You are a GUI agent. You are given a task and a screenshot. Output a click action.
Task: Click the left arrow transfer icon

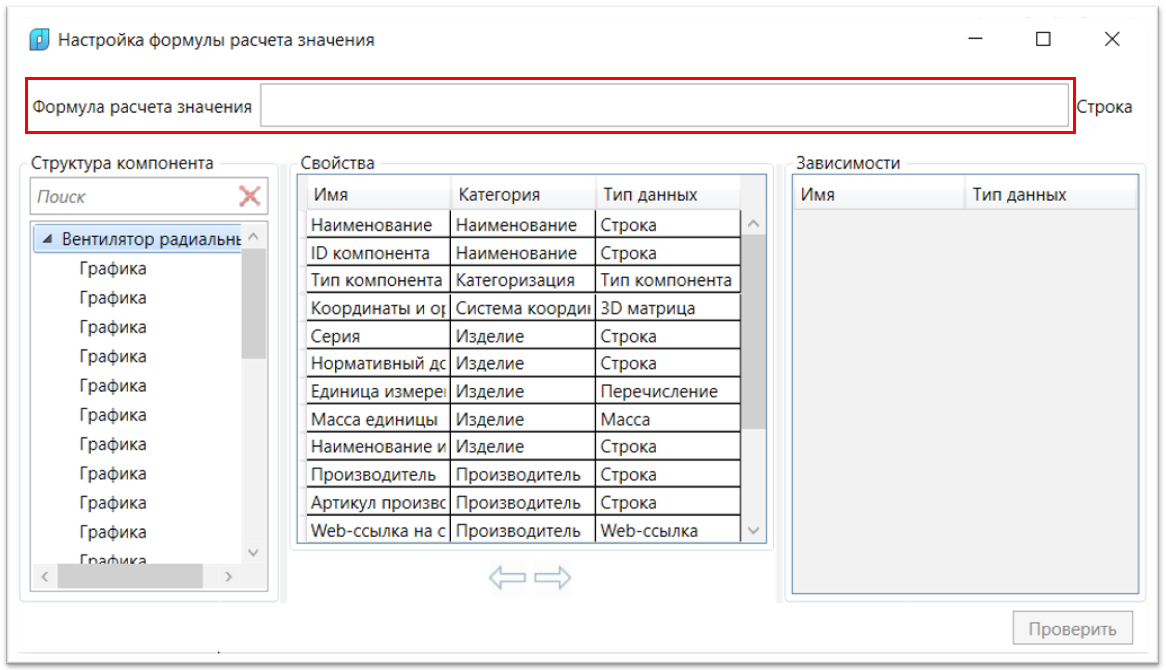click(x=507, y=578)
